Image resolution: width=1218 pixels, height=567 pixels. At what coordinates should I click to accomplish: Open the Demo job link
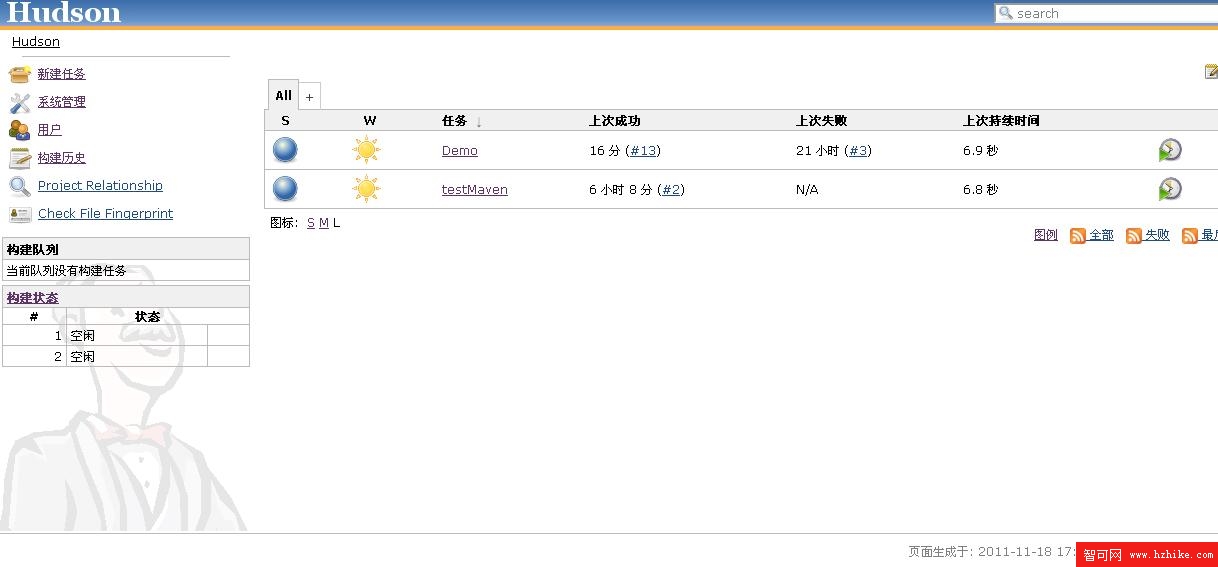coord(460,151)
